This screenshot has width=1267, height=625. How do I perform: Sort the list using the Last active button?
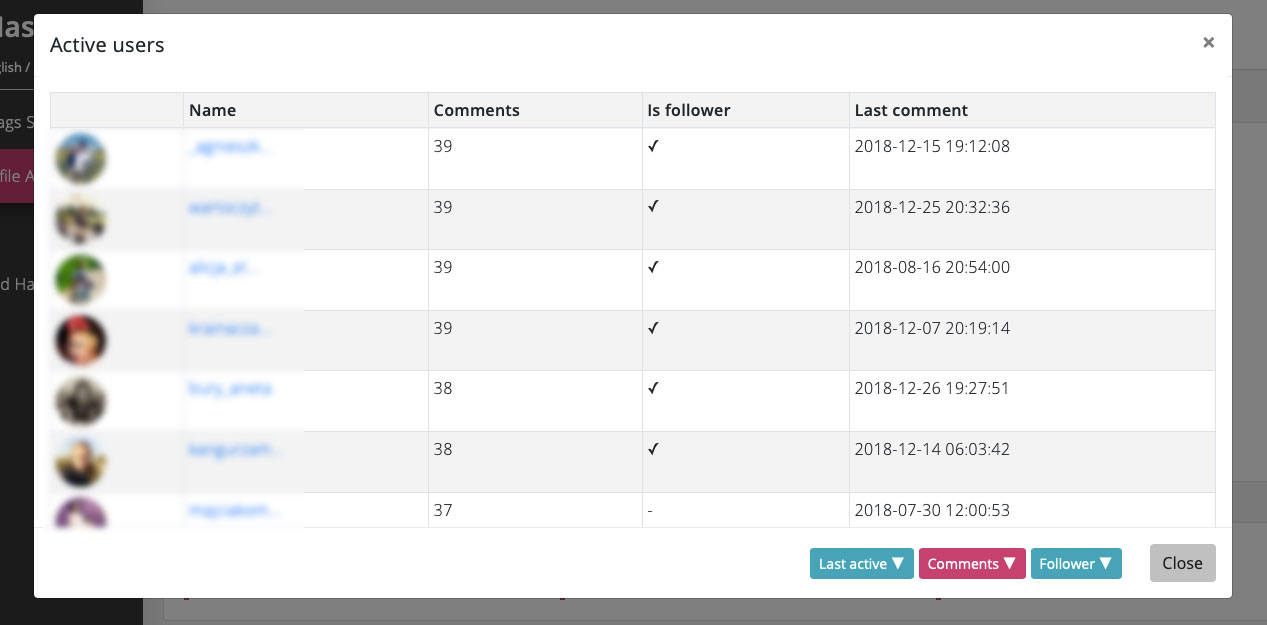(x=861, y=564)
